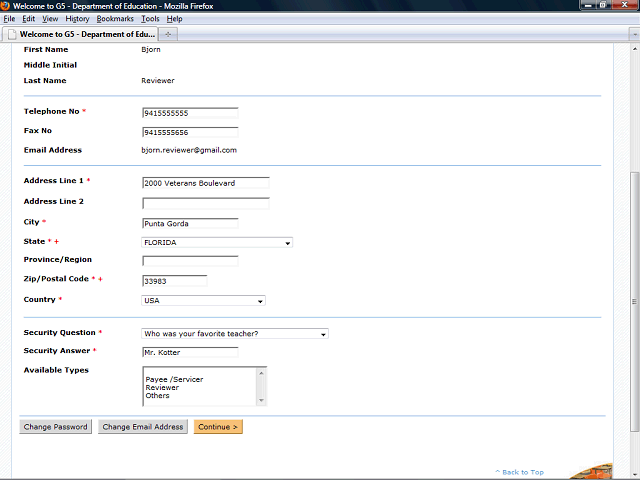Open the File menu
This screenshot has width=640, height=480.
(x=9, y=19)
